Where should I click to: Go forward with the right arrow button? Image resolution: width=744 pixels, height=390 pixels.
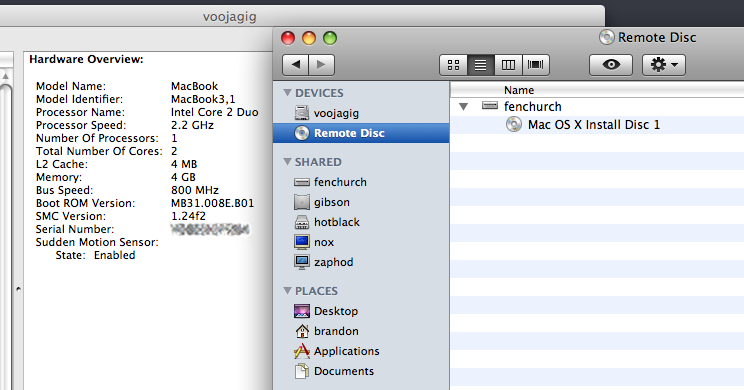tap(322, 65)
